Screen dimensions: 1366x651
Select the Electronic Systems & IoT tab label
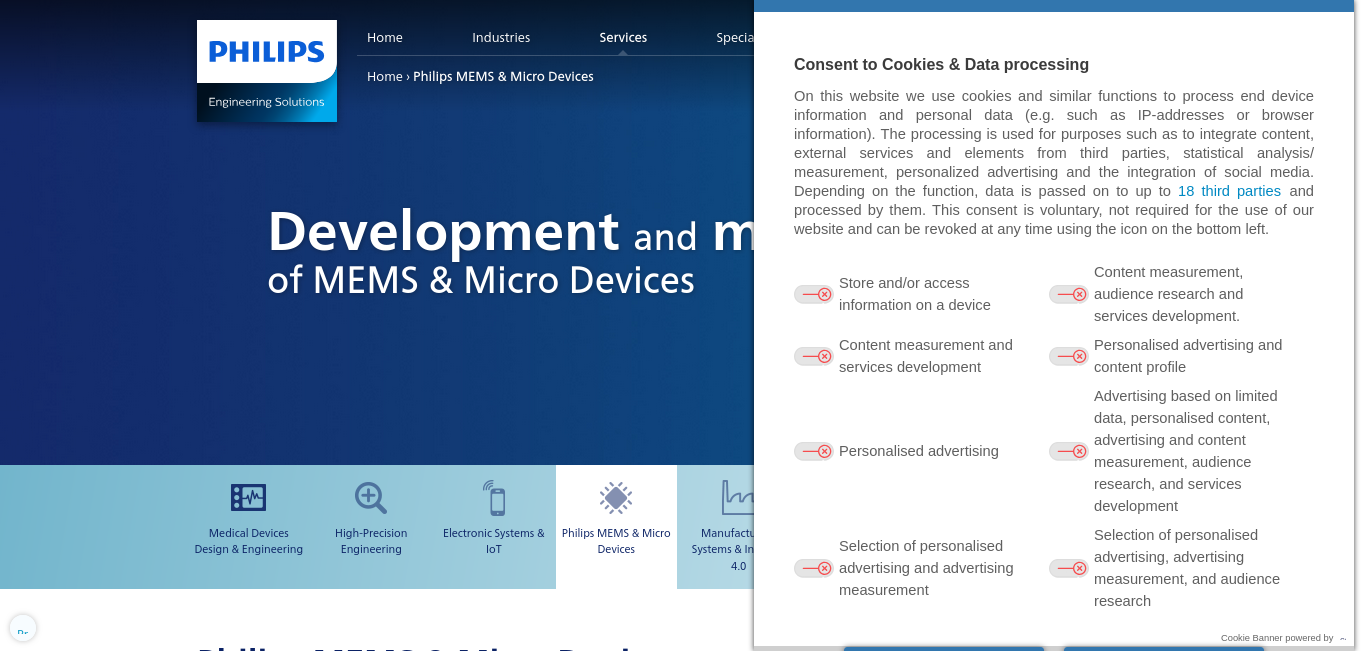(x=494, y=541)
